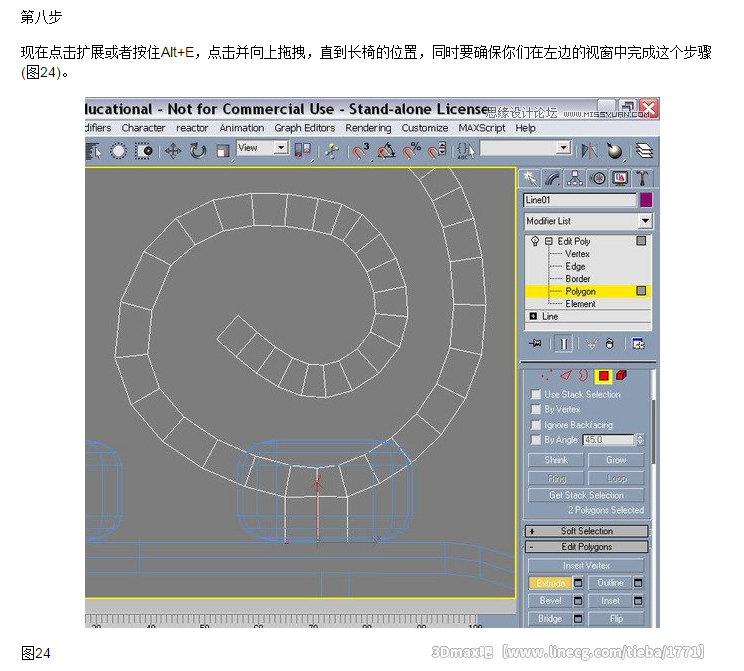744x671 pixels.
Task: Activate the Select and Move tool
Action: 173,151
